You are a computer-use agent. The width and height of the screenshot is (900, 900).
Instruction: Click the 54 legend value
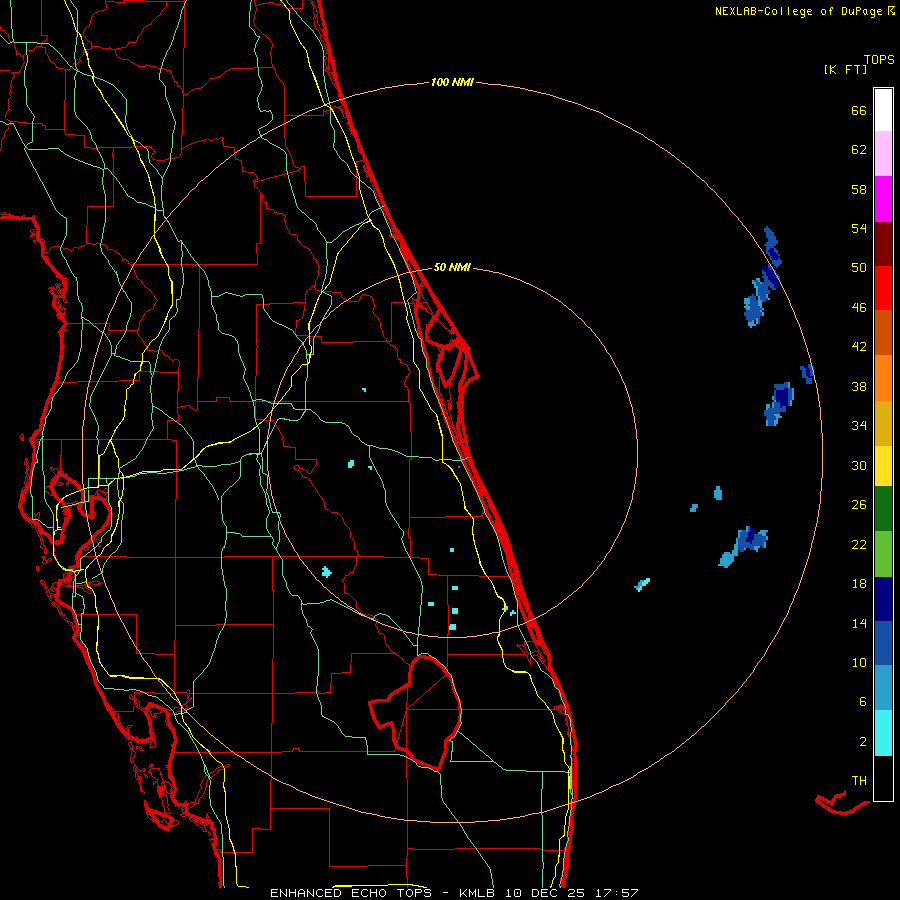coord(859,228)
